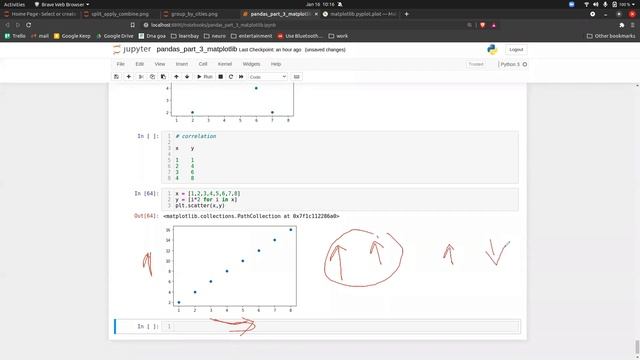The height and width of the screenshot is (360, 640).
Task: Click the cell containing plt.scatter(x,y)
Action: 340,200
